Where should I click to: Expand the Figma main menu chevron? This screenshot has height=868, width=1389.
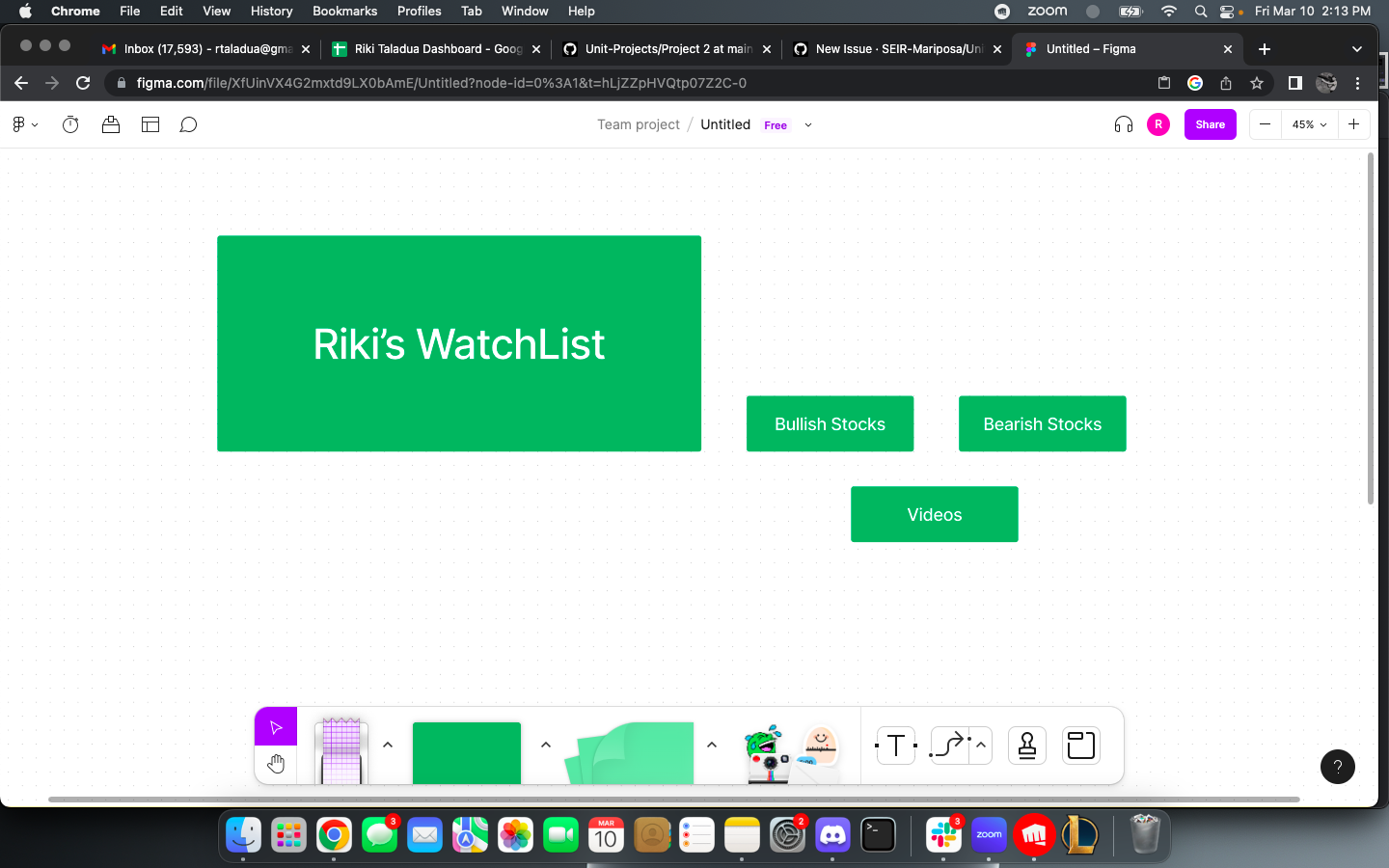point(36,124)
